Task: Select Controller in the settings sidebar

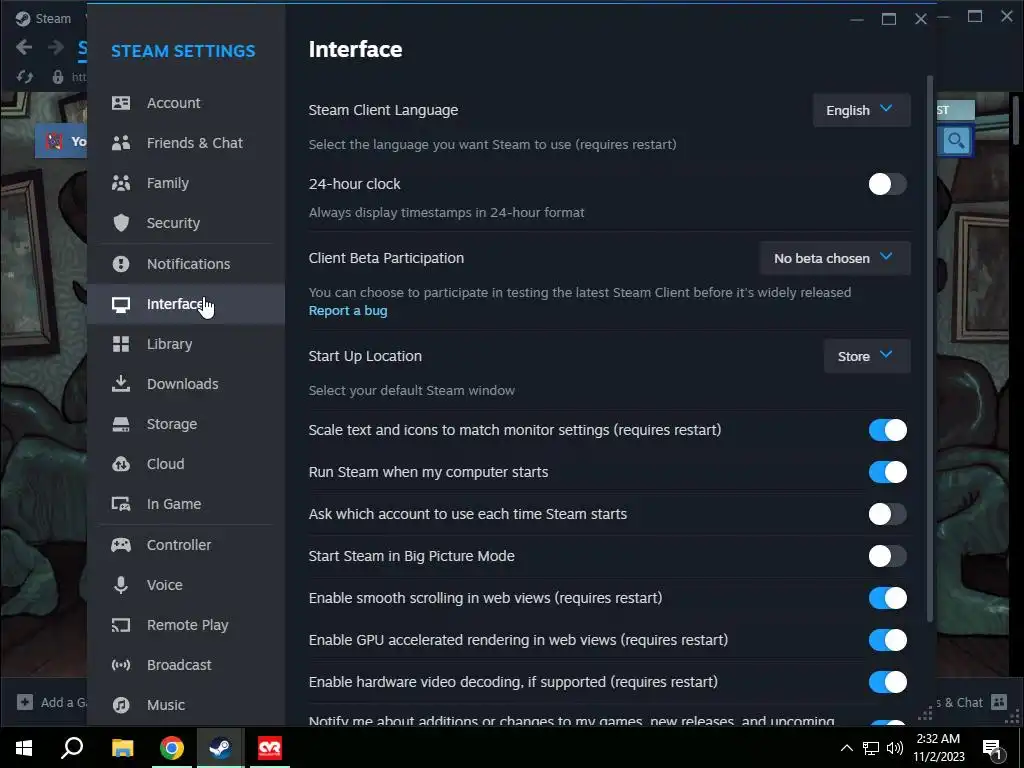Action: [x=186, y=545]
